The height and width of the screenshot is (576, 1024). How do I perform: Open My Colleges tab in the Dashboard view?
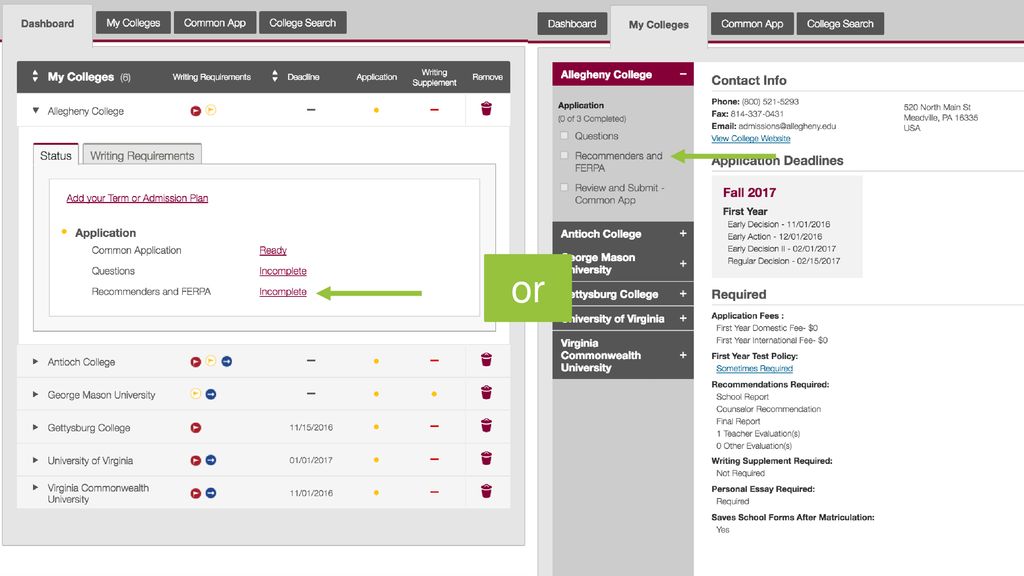(x=133, y=23)
